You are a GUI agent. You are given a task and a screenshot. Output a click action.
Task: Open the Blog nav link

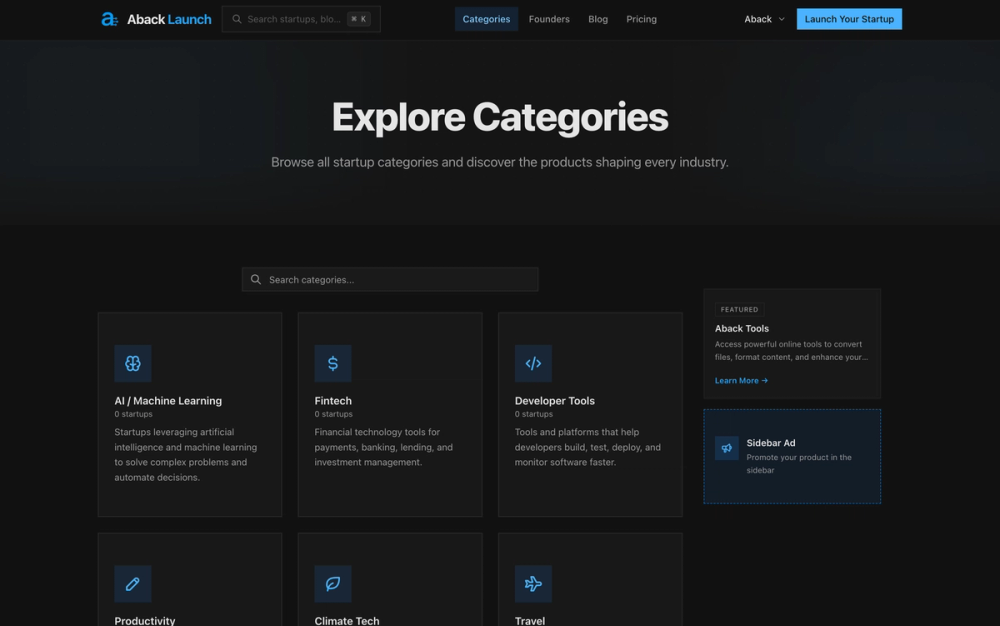pyautogui.click(x=598, y=19)
